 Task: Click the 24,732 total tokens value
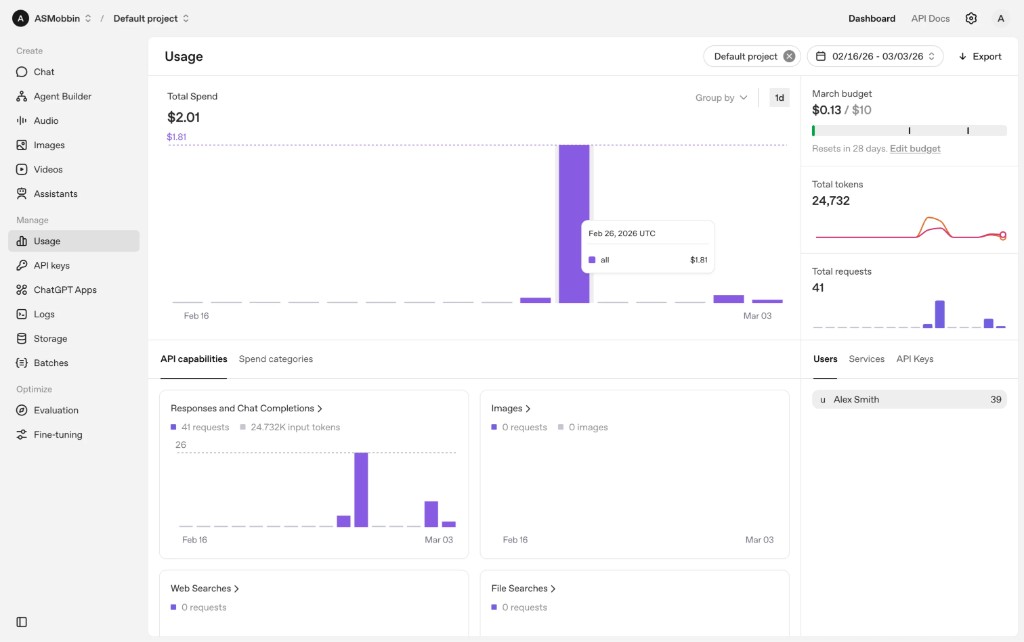tap(831, 201)
